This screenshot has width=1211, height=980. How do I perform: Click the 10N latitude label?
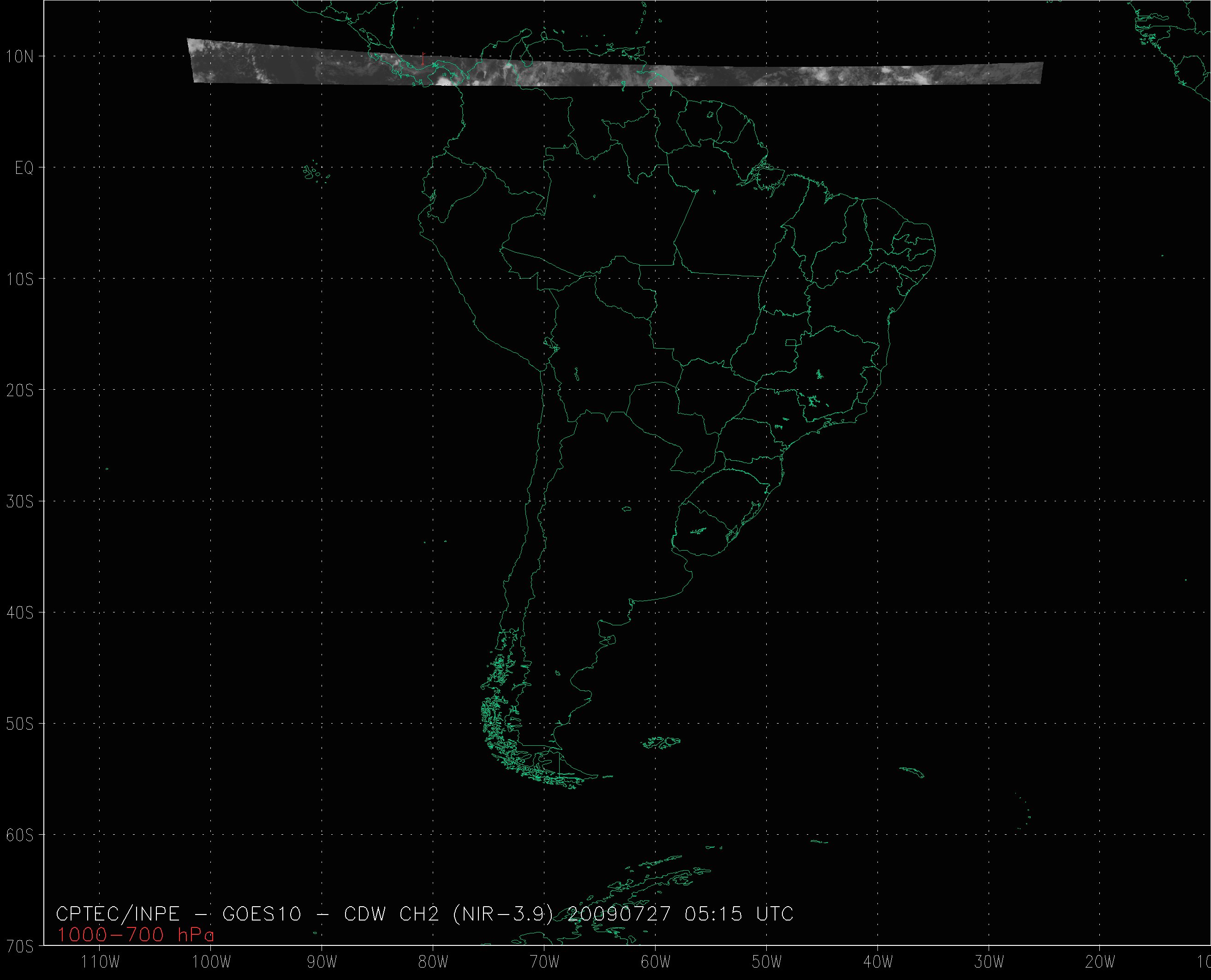pyautogui.click(x=20, y=56)
